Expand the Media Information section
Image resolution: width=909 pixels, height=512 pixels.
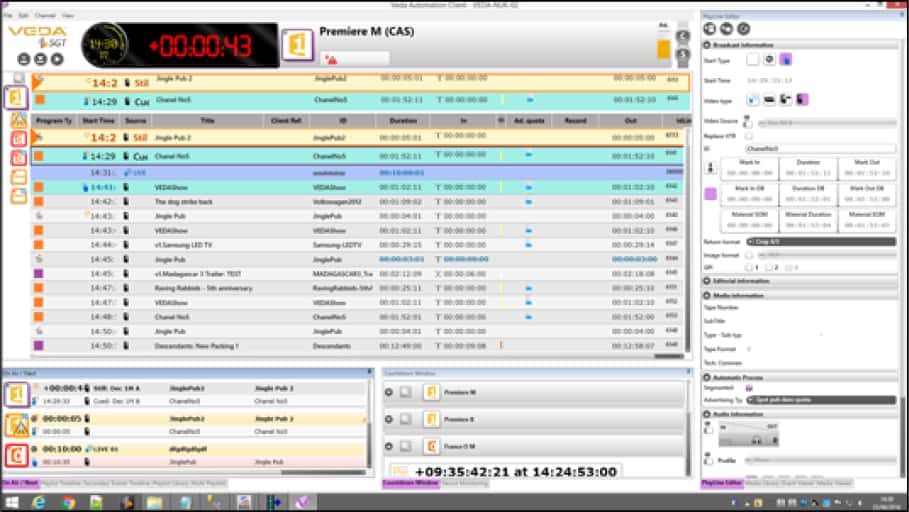click(707, 295)
